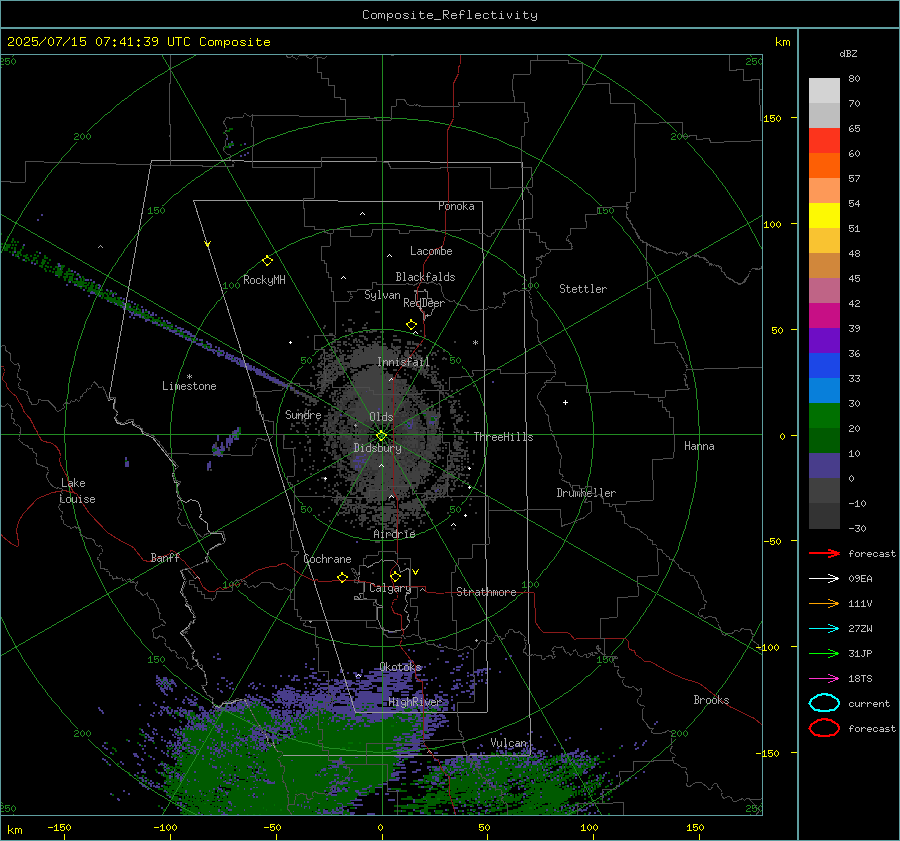Viewport: 900px width, 841px height.
Task: Click the Sylvan label
Action: click(382, 295)
